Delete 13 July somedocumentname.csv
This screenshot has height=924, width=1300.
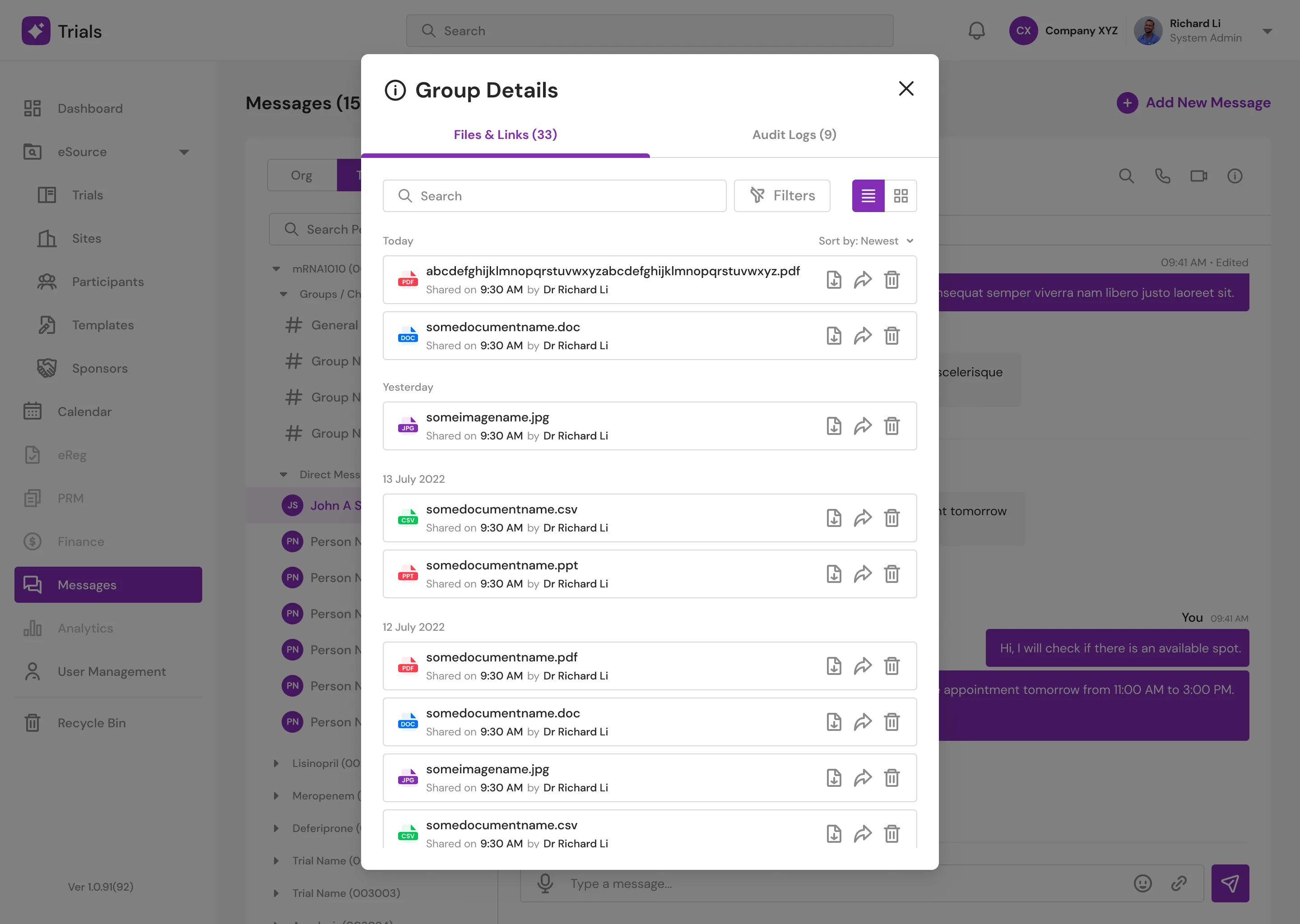892,518
